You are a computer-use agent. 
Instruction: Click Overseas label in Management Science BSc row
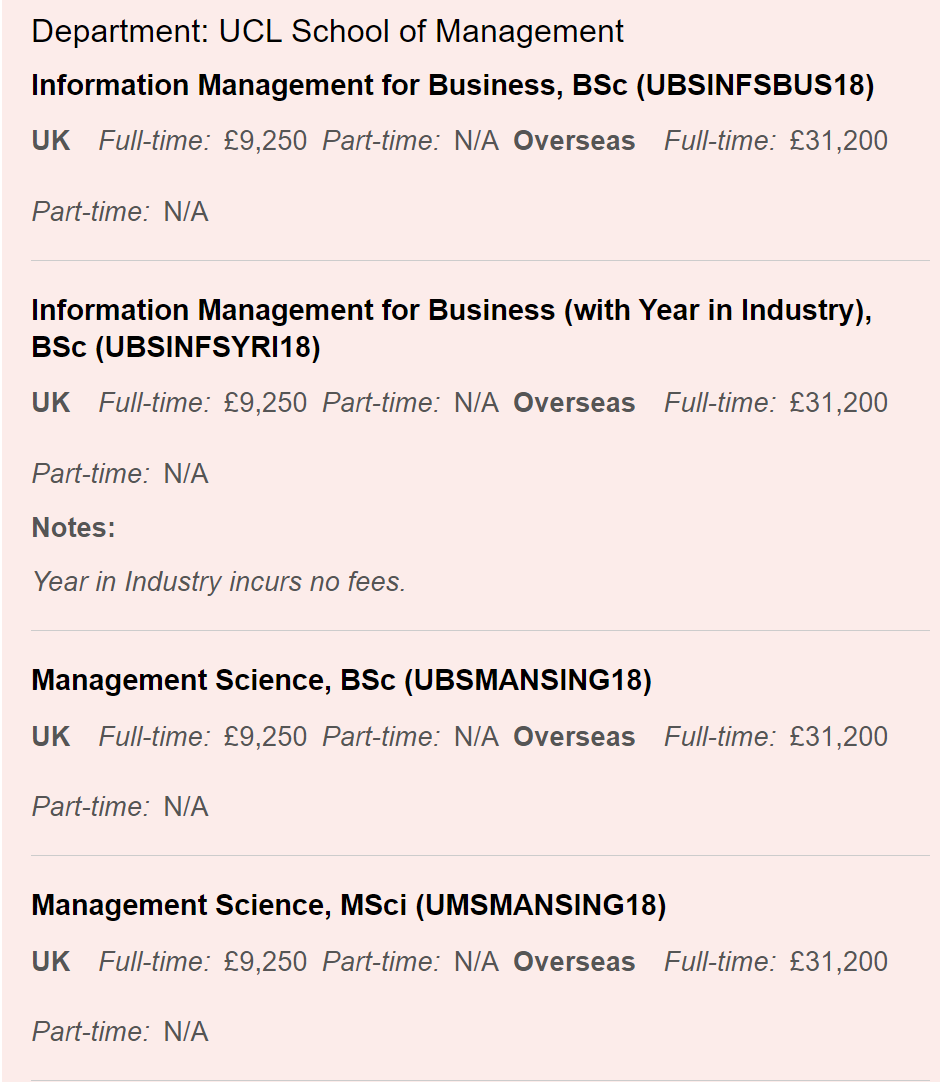(x=574, y=737)
